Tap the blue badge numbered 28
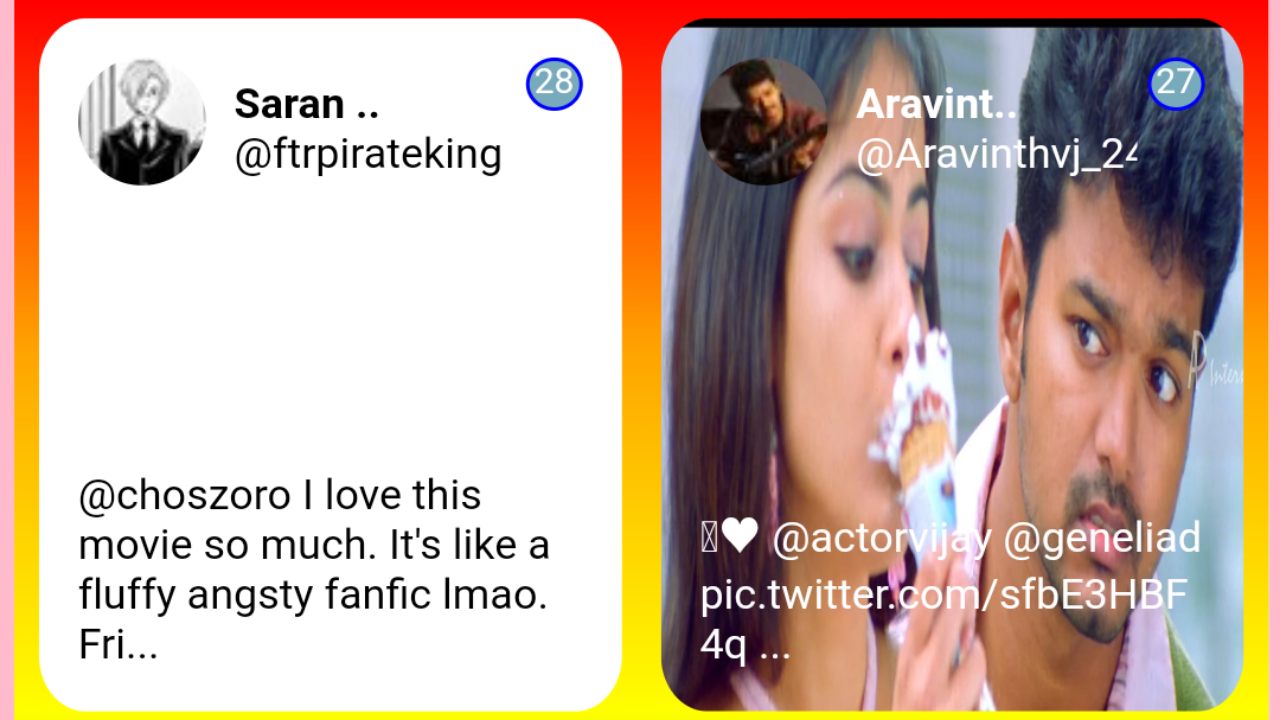1280x720 pixels. 554,83
